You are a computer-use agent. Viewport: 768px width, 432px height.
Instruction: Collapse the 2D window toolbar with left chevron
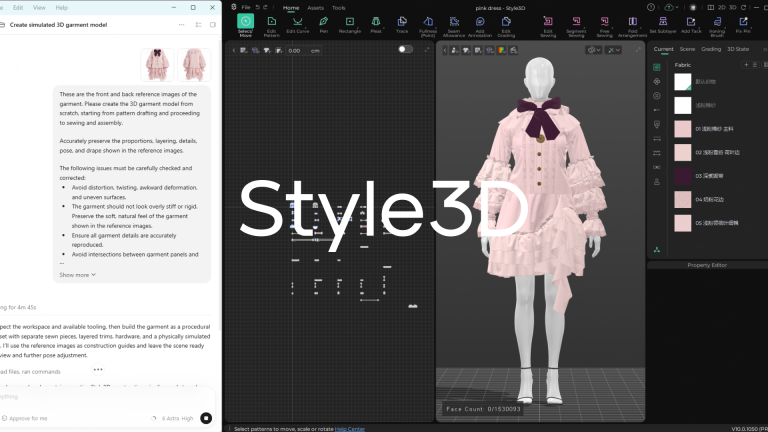coord(234,50)
